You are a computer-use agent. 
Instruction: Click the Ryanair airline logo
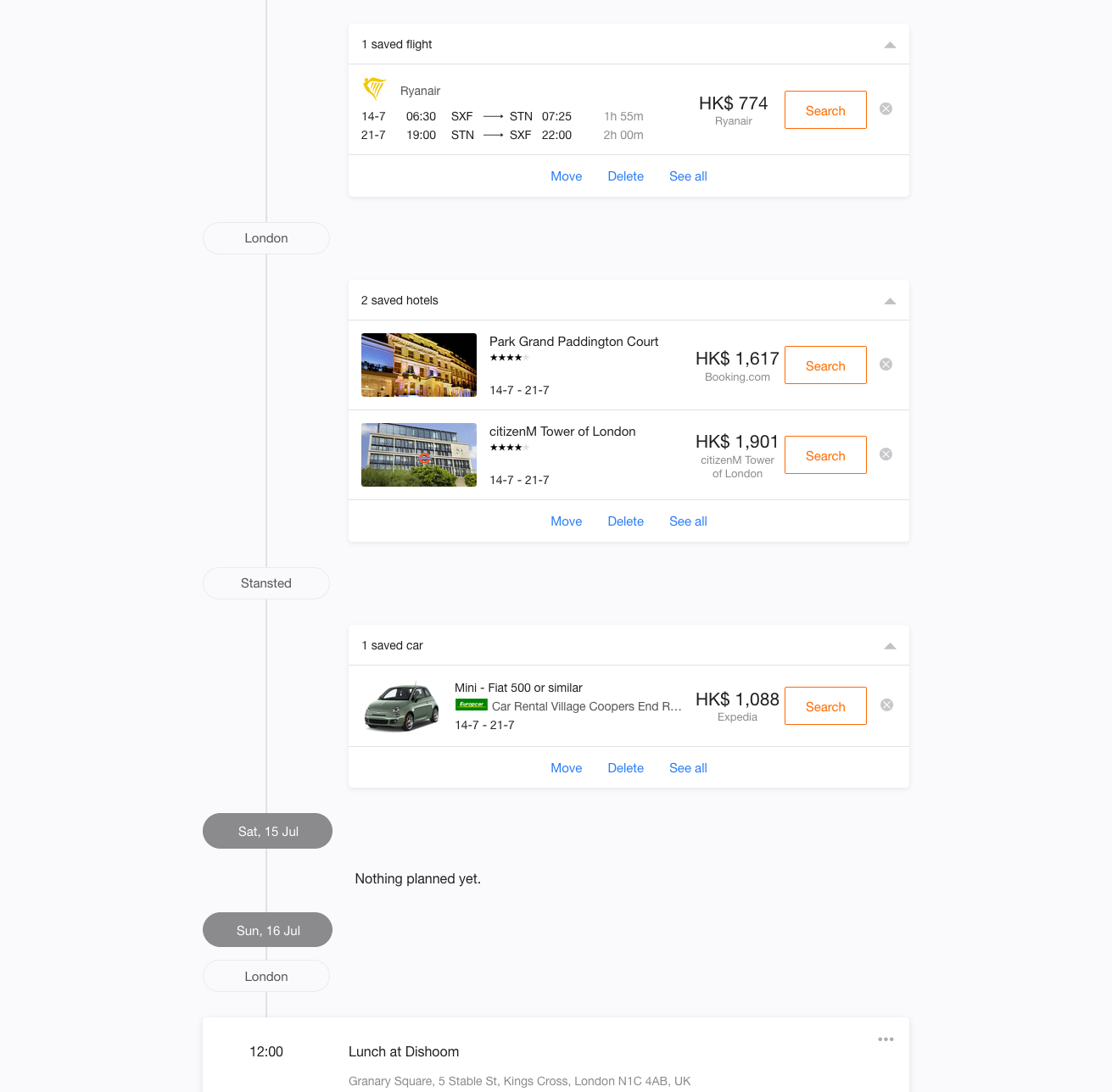(374, 88)
